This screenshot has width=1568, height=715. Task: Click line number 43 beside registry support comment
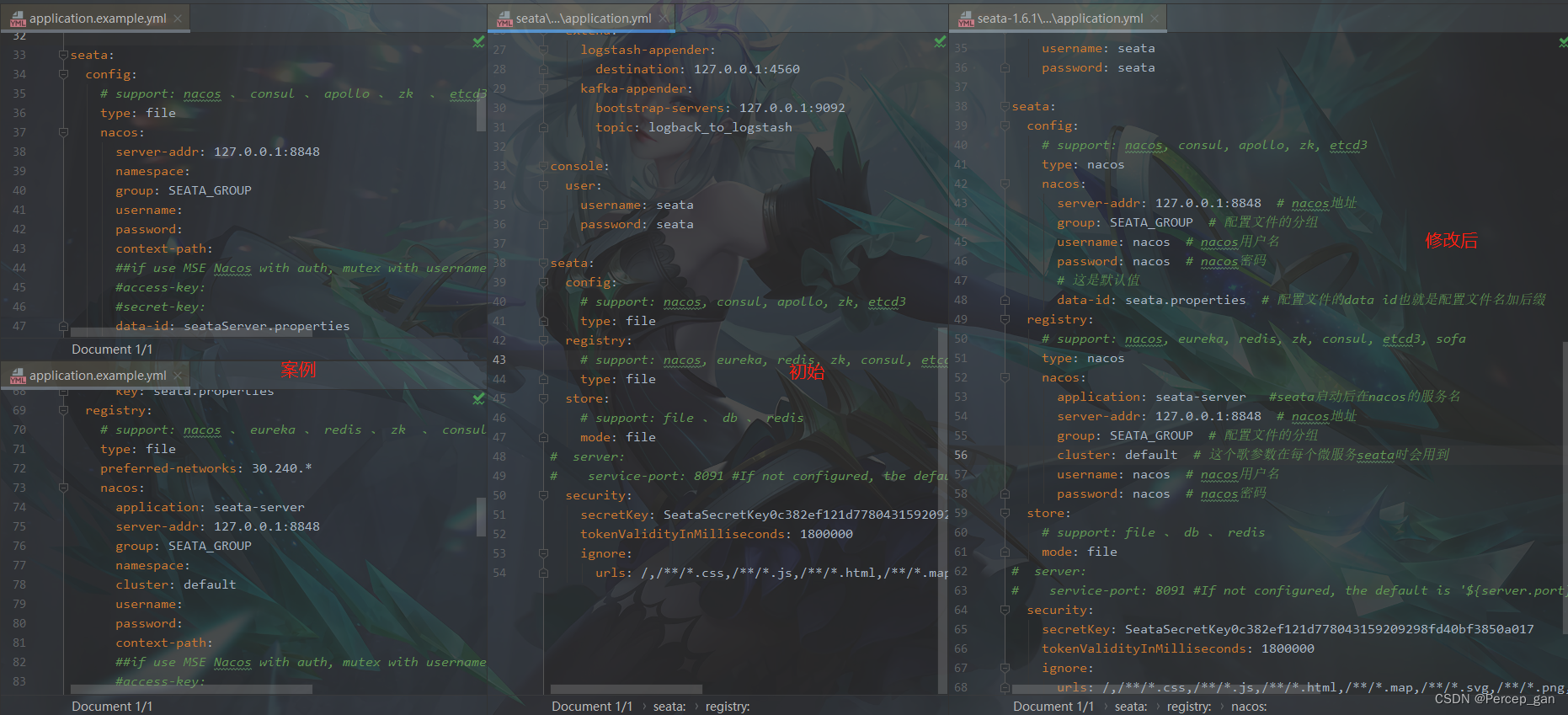(499, 360)
